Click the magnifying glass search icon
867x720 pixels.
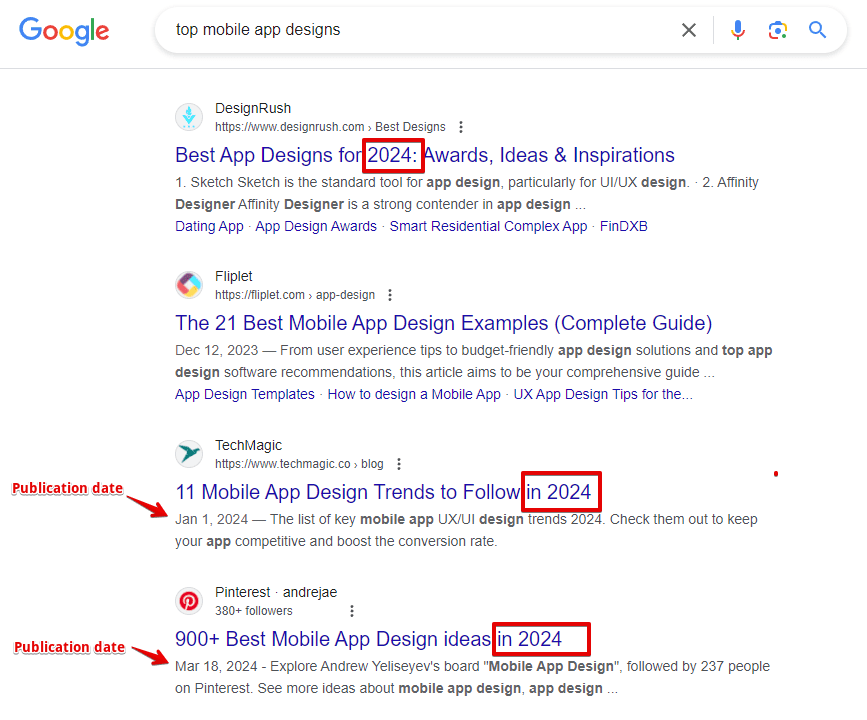[818, 30]
